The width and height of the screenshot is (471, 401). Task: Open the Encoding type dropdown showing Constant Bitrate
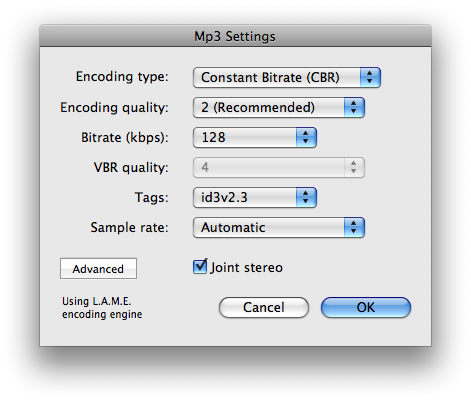287,78
